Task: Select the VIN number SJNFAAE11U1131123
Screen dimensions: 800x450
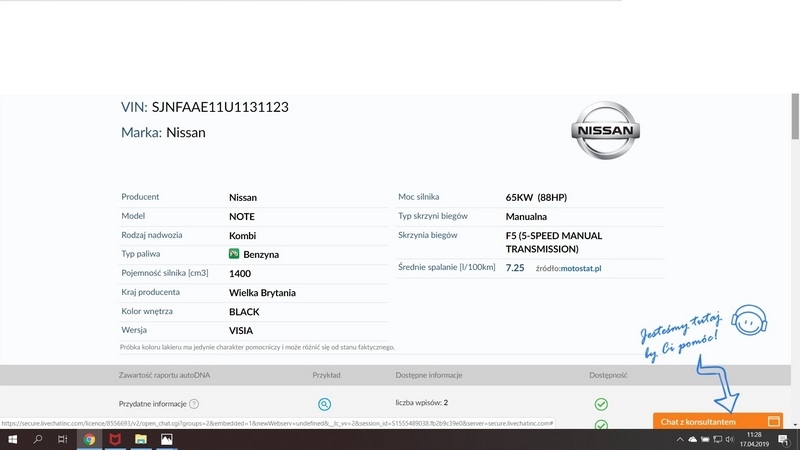Action: [x=220, y=107]
